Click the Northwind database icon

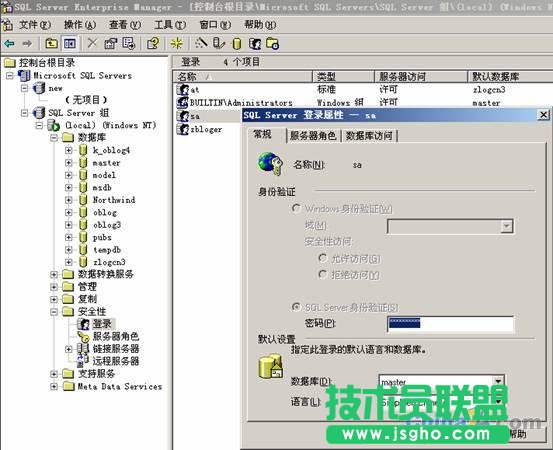83,200
